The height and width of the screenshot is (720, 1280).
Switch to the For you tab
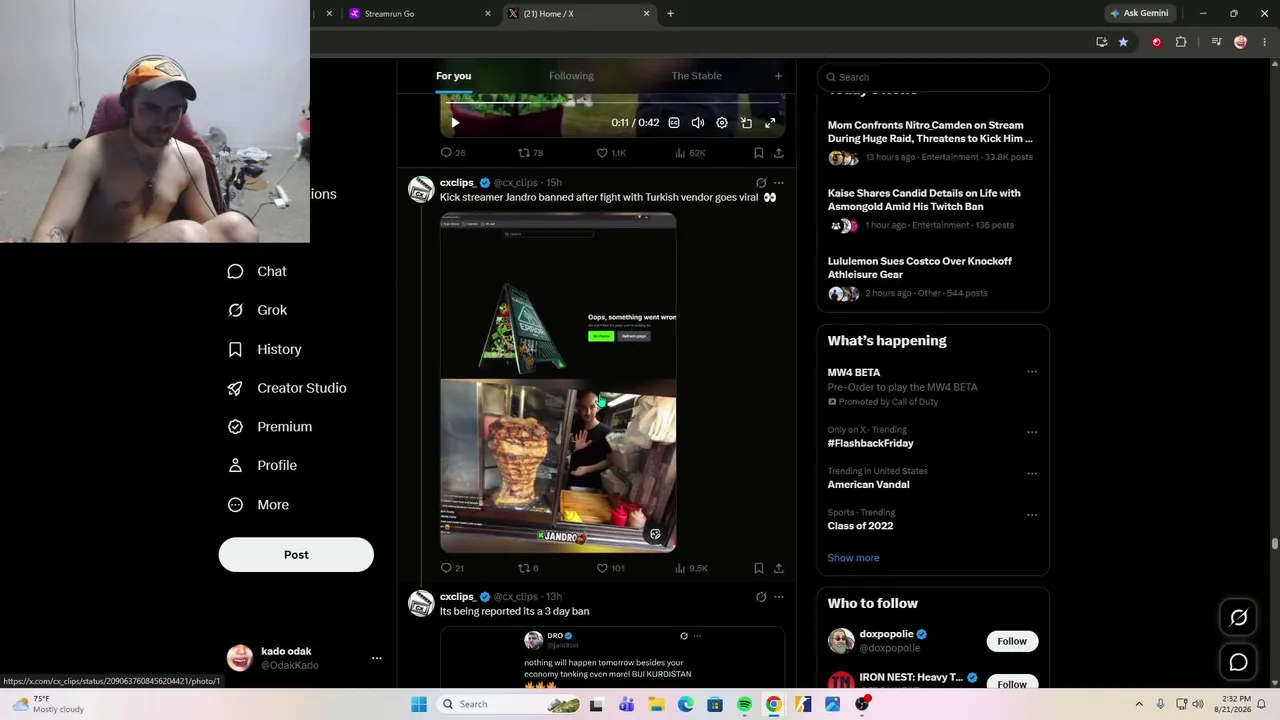point(453,76)
